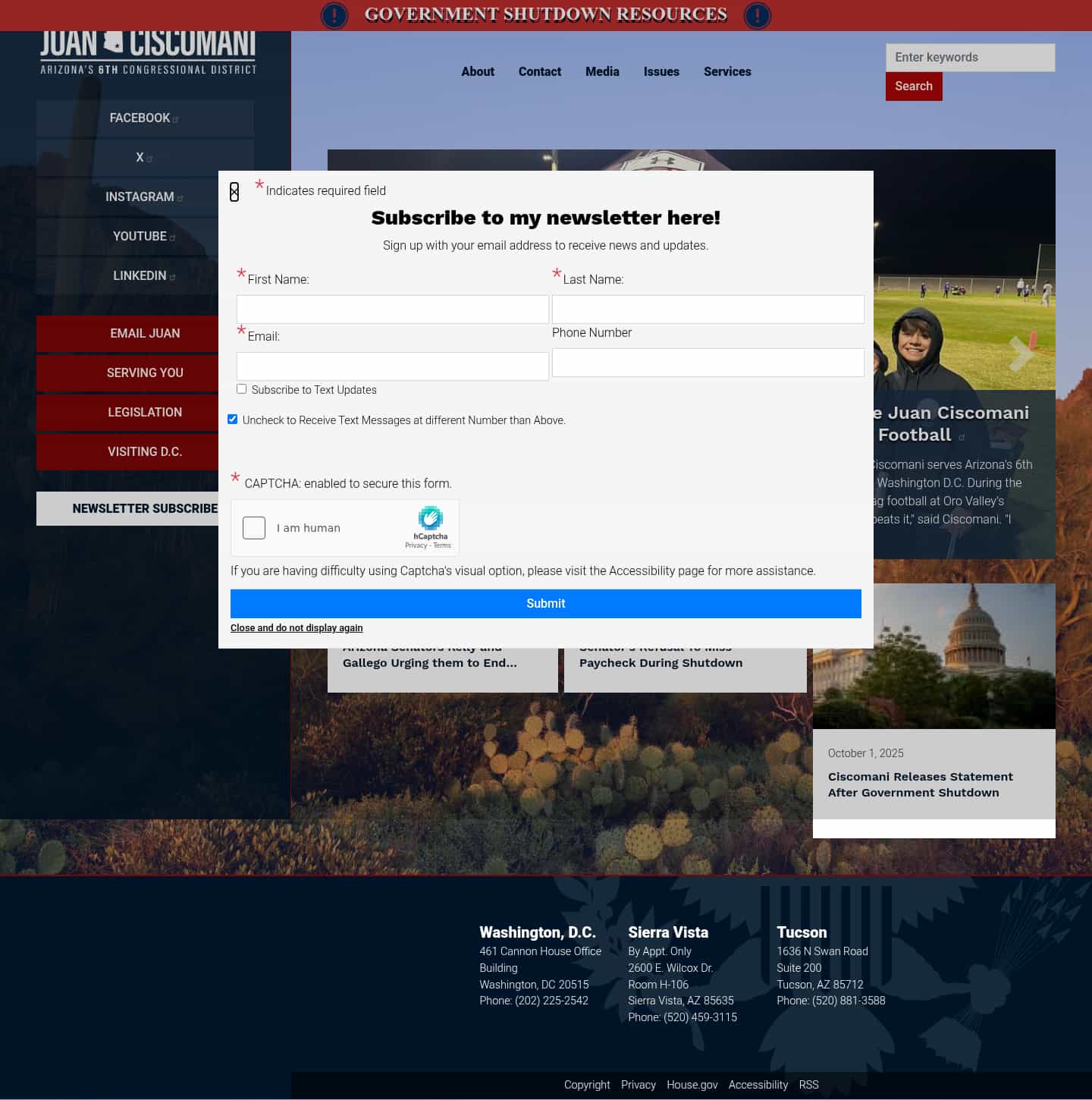Click the Washington, D.C. office heading
Image resolution: width=1092 pixels, height=1100 pixels.
(538, 932)
